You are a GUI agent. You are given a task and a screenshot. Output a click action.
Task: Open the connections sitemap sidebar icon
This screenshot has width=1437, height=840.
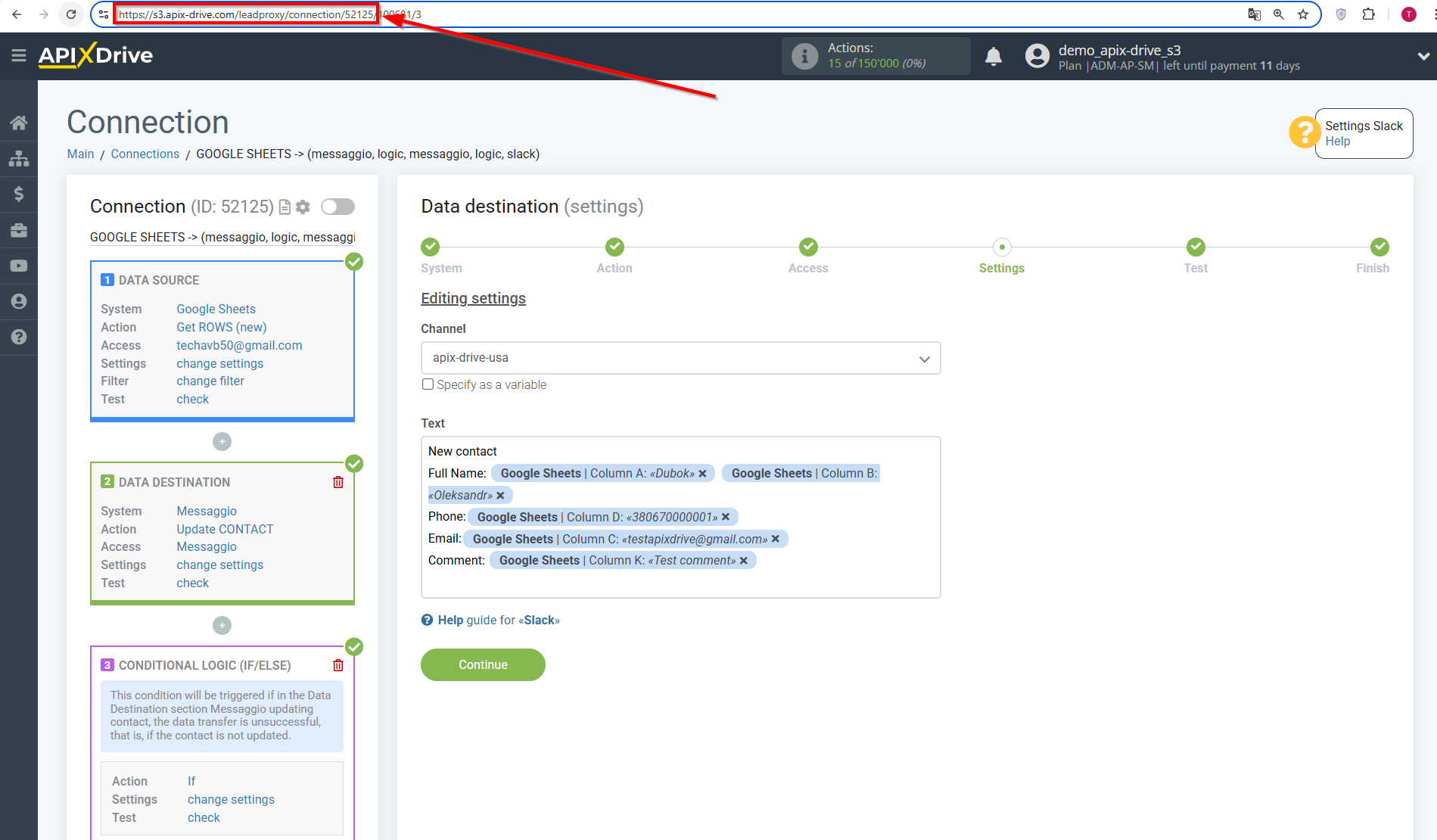pos(19,158)
